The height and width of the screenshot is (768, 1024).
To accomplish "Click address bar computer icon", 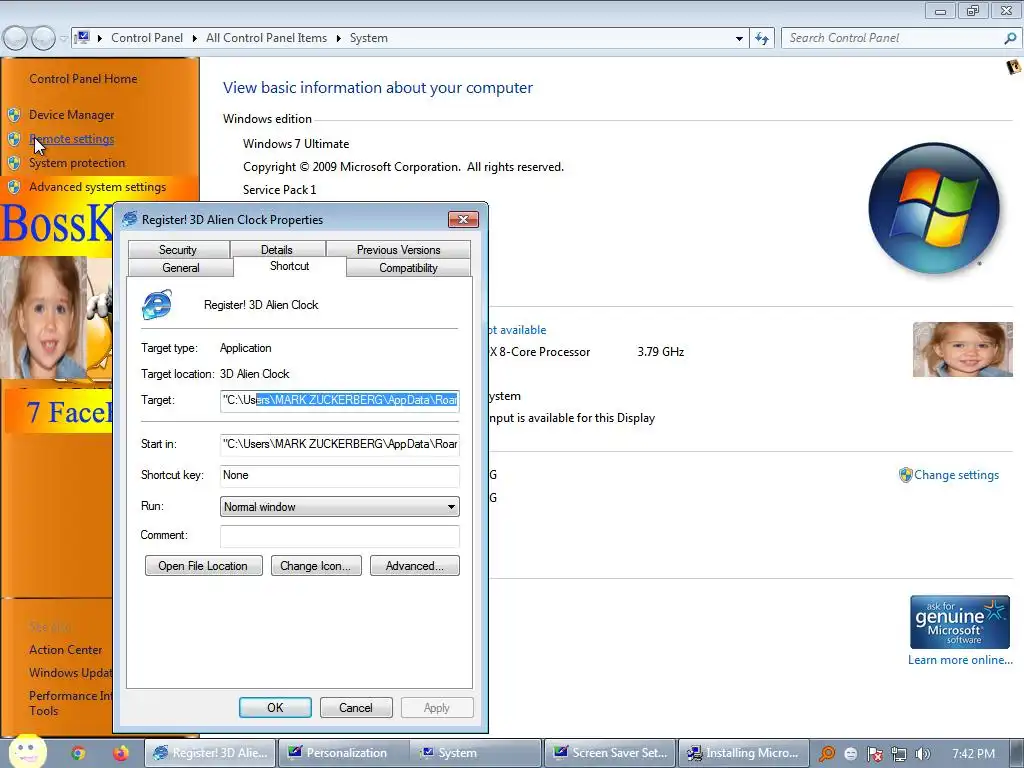I will [x=83, y=38].
